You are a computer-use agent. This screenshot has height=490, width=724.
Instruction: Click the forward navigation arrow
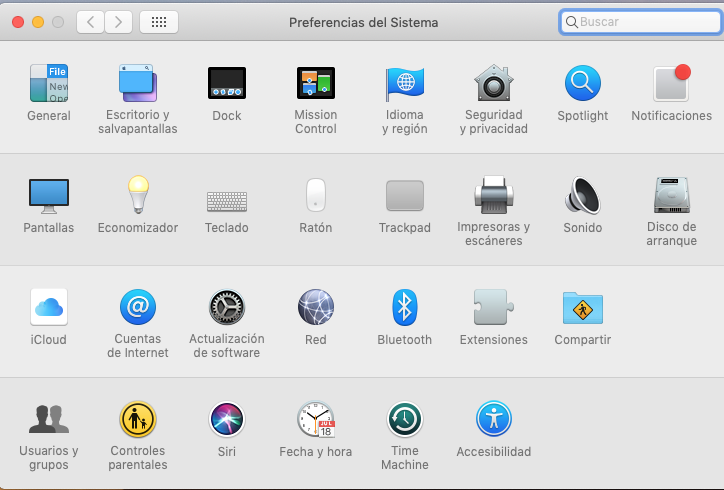click(x=119, y=22)
